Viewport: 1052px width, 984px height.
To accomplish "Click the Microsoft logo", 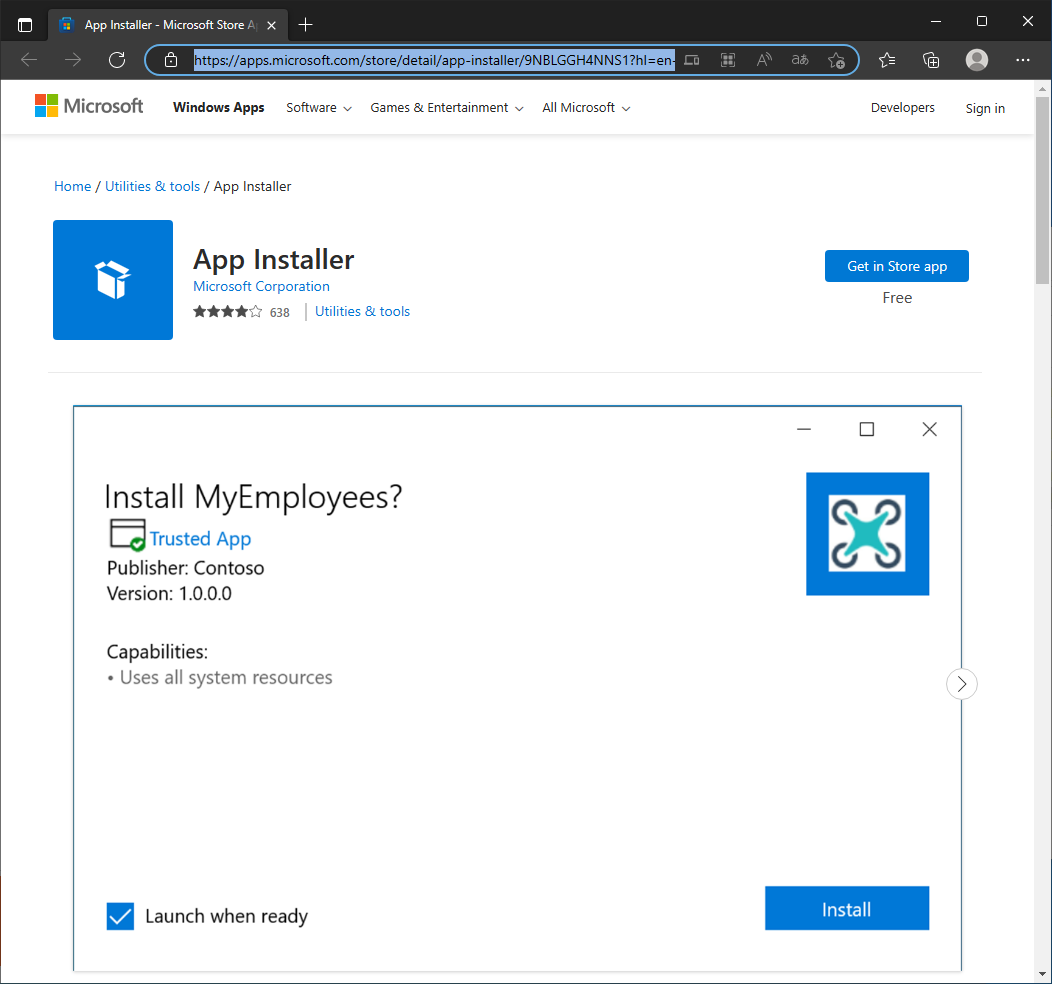I will click(89, 106).
